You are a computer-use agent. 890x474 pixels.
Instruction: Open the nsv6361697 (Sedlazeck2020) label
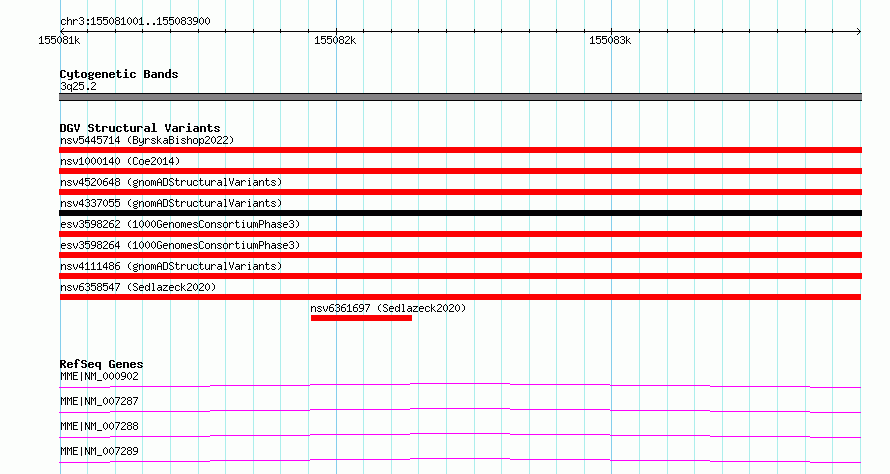[x=388, y=308]
